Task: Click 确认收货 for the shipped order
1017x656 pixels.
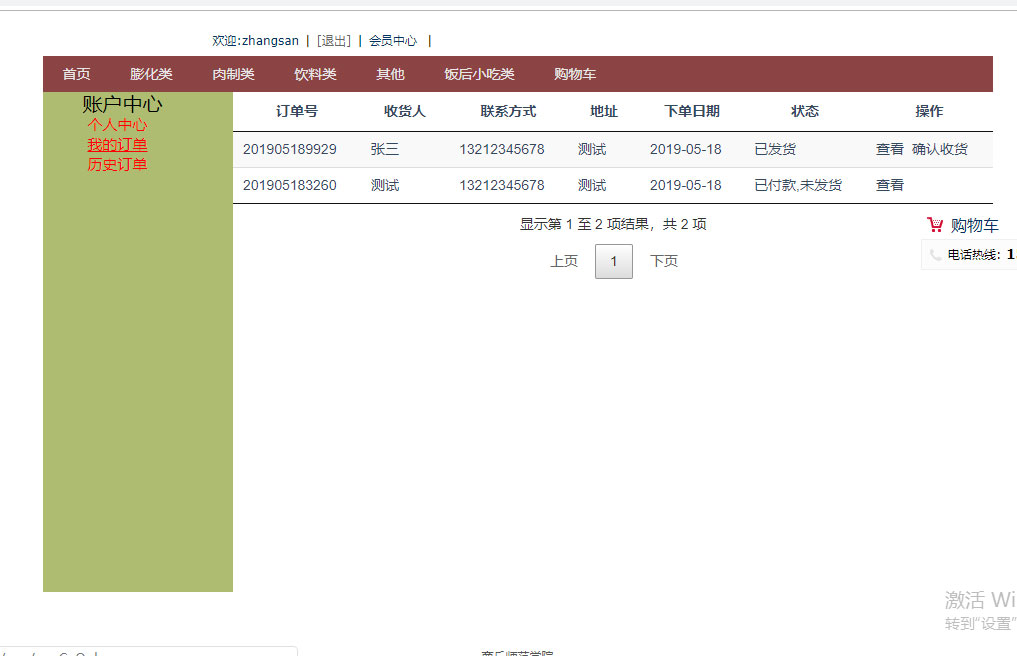Action: click(x=939, y=149)
